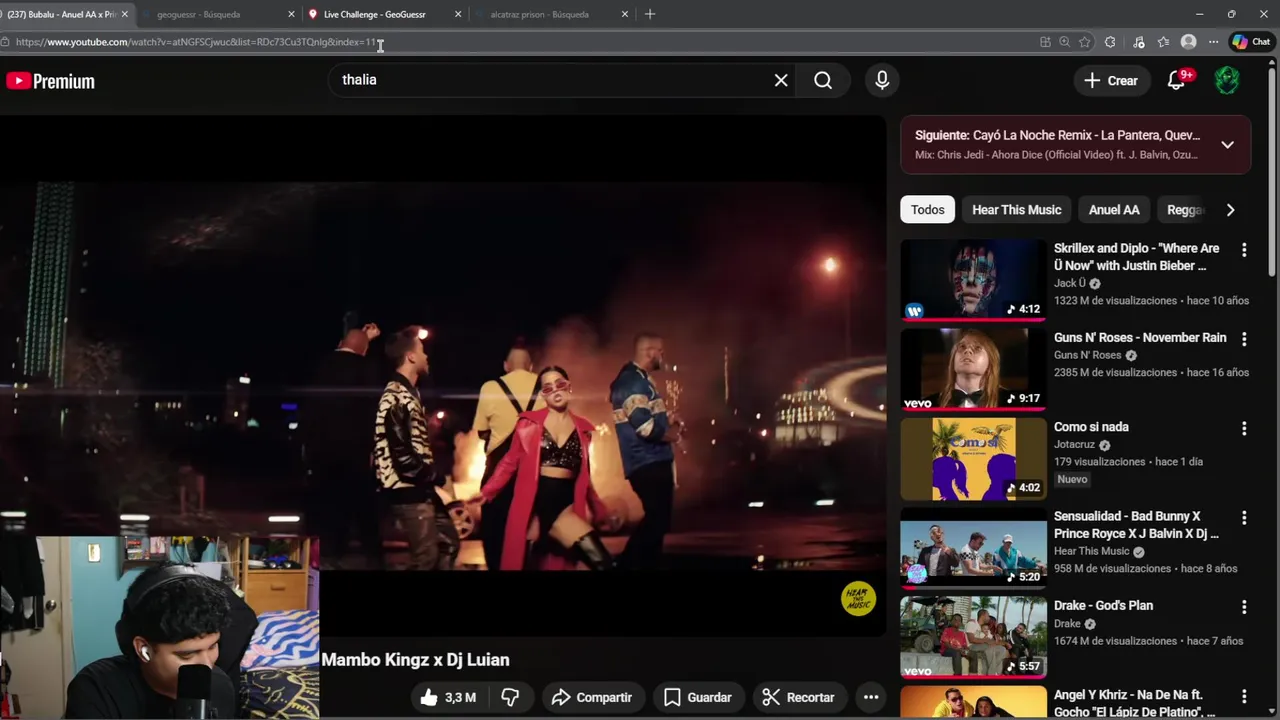Screen dimensions: 1280x720
Task: Click the YouTube Premium logo
Action: 50,81
